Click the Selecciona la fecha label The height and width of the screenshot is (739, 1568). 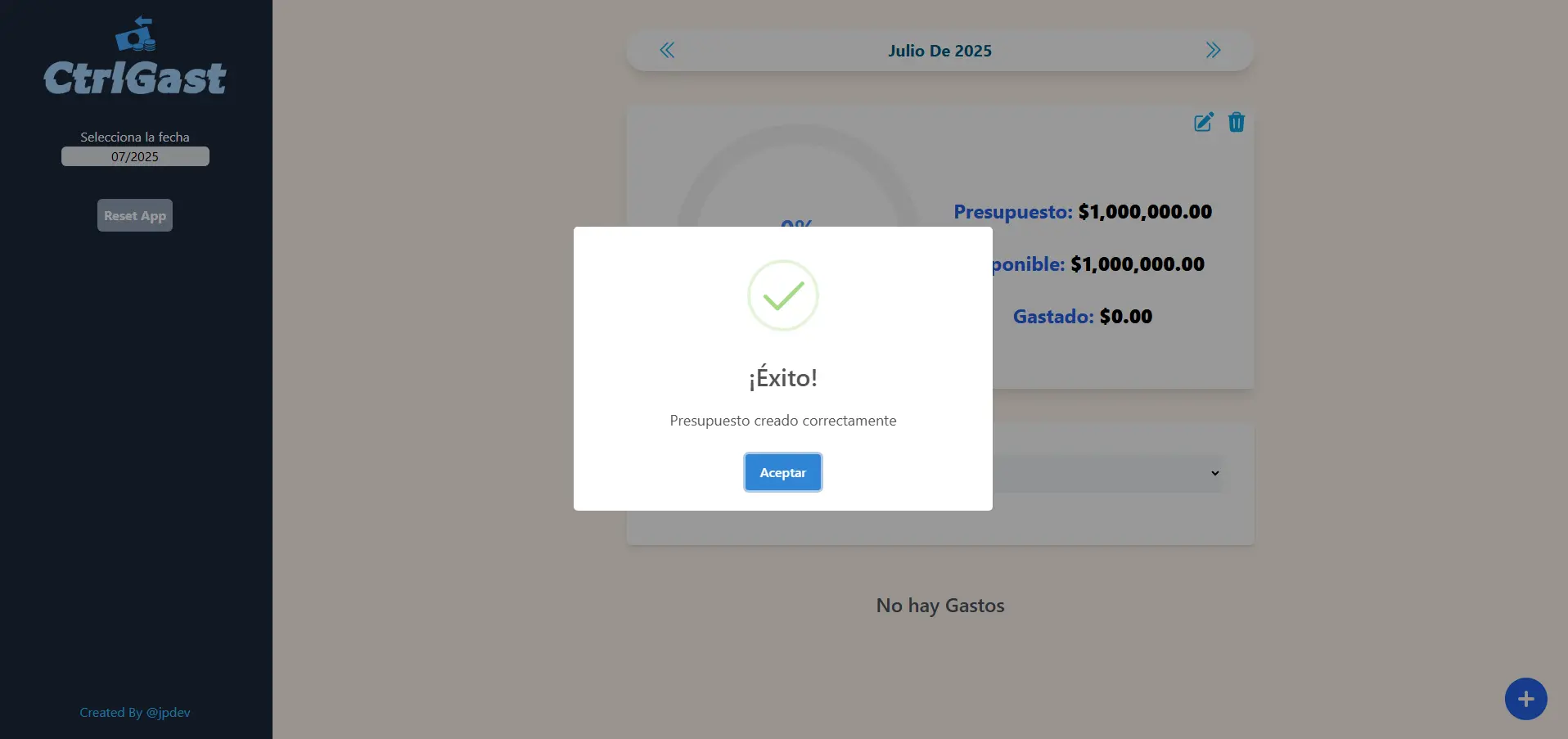[x=135, y=137]
